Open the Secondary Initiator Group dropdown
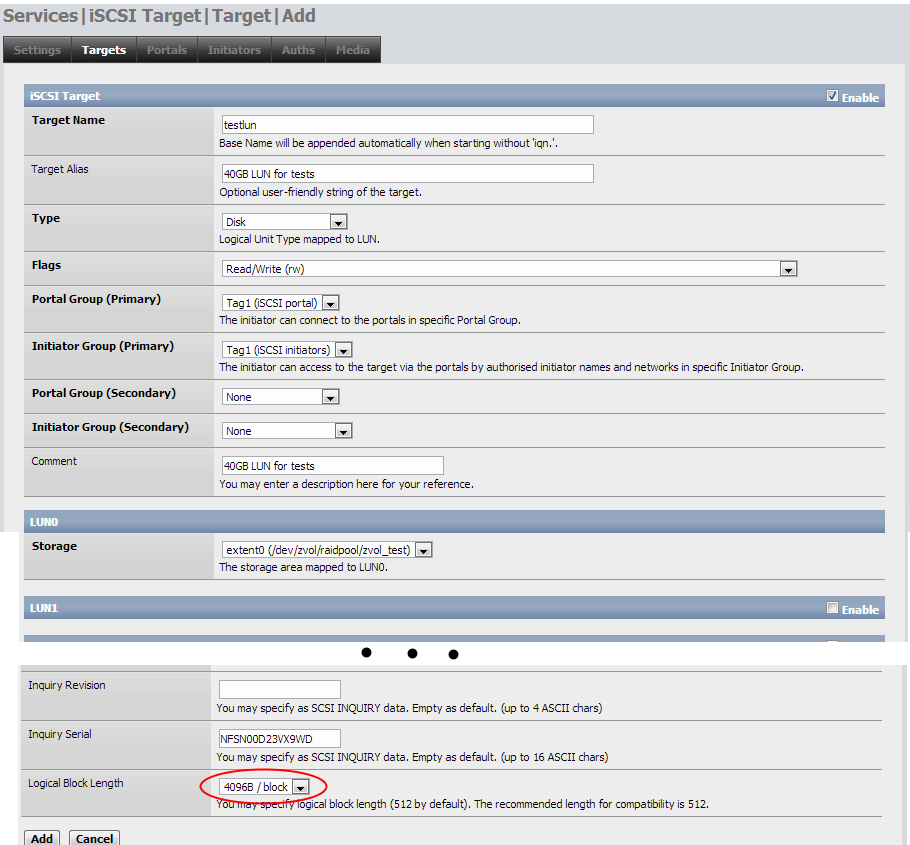Viewport: 910px width, 845px height. 287,431
